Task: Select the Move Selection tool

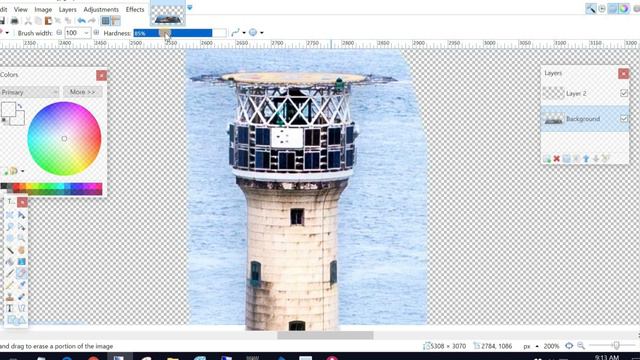Action: pos(21,227)
